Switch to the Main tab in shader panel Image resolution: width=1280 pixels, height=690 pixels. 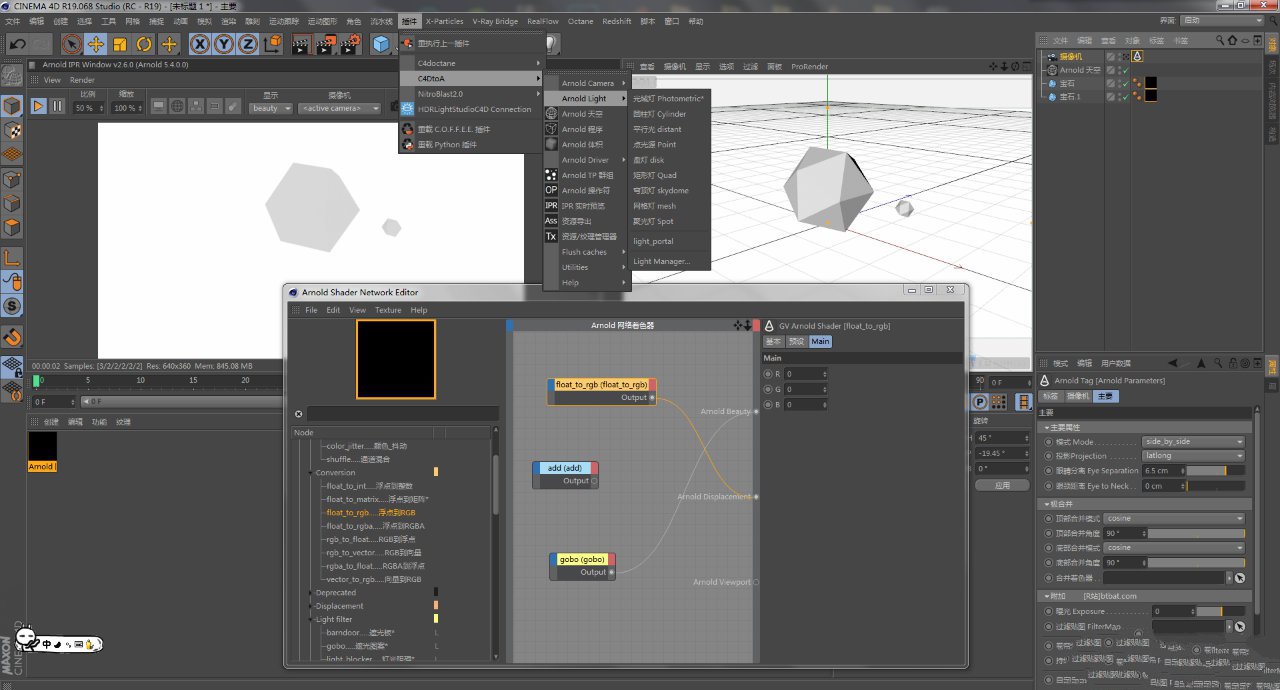point(820,342)
